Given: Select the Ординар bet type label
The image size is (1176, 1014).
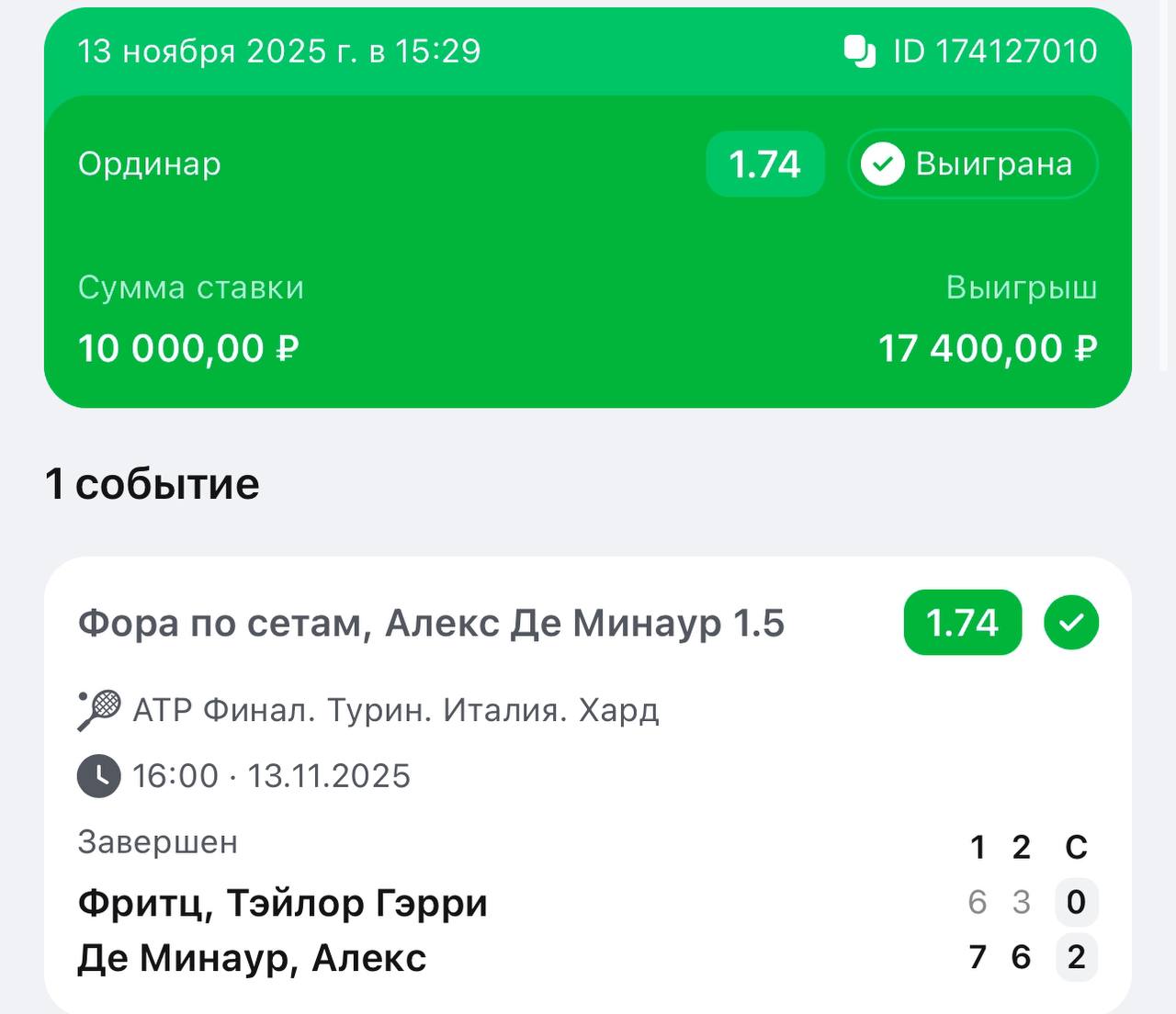Looking at the screenshot, I should (150, 163).
